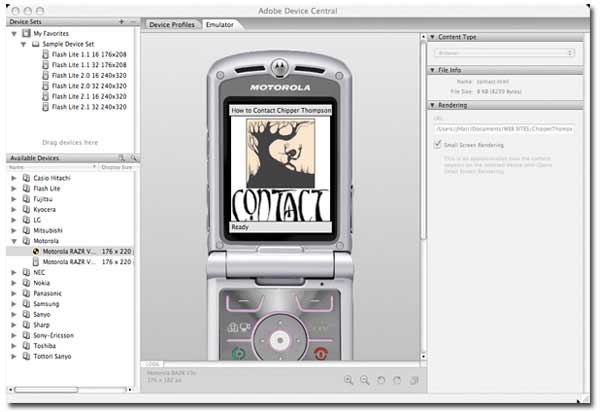Toggle Small Screen Rendering checkbox
This screenshot has width=600, height=412.
437,144
